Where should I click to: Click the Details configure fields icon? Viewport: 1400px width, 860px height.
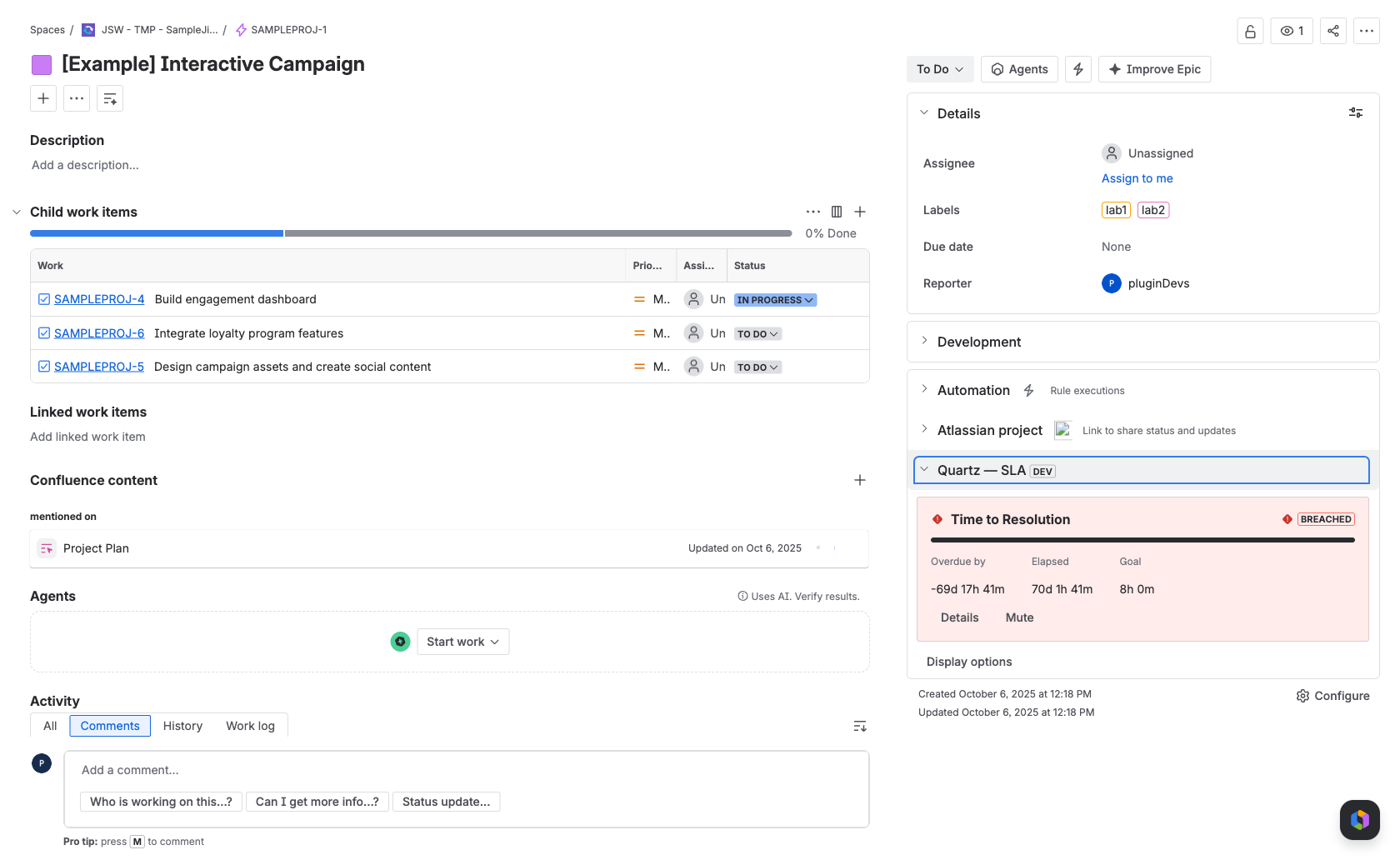(1356, 112)
